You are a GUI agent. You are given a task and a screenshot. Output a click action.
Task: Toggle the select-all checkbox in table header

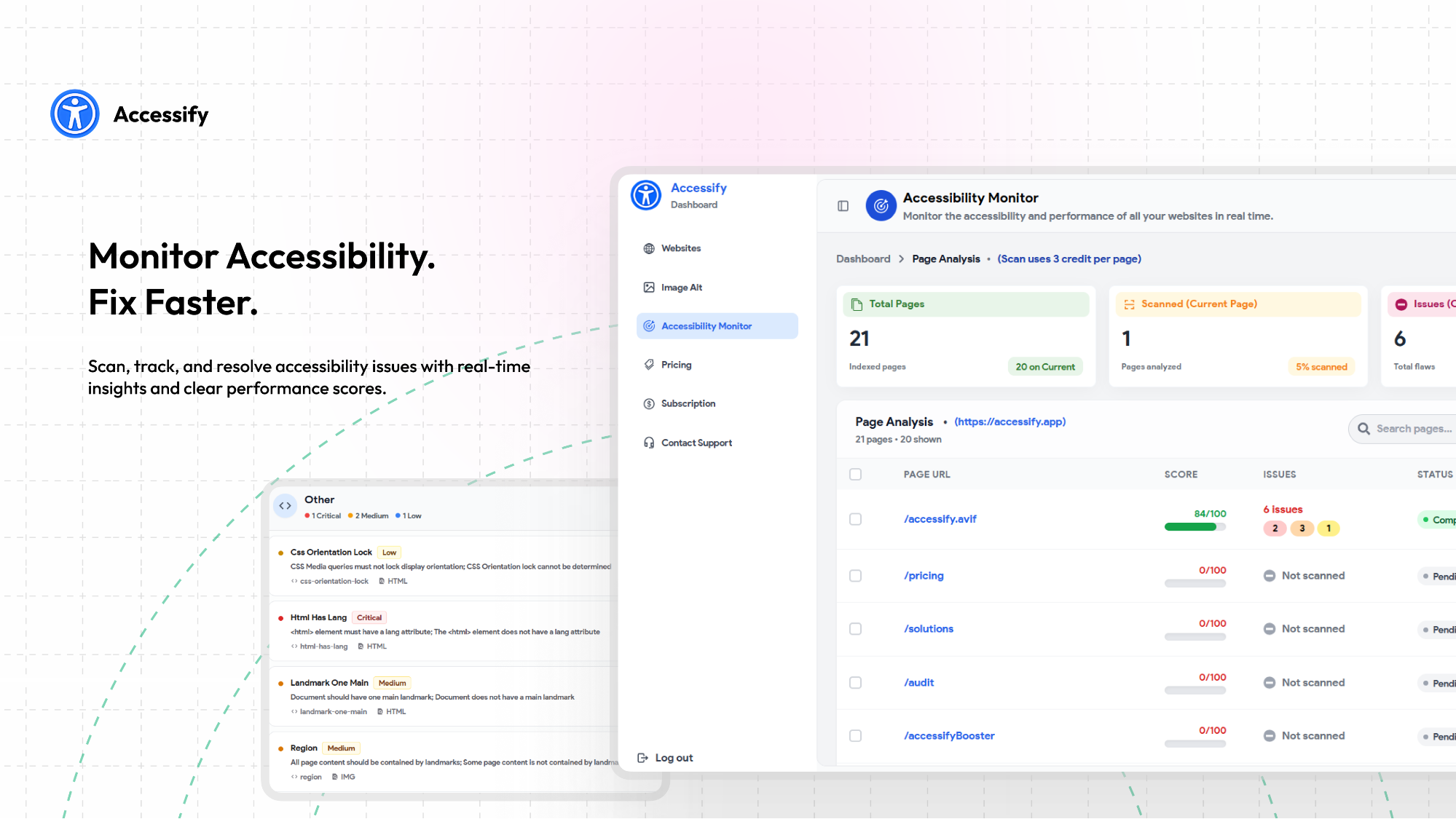(x=855, y=475)
